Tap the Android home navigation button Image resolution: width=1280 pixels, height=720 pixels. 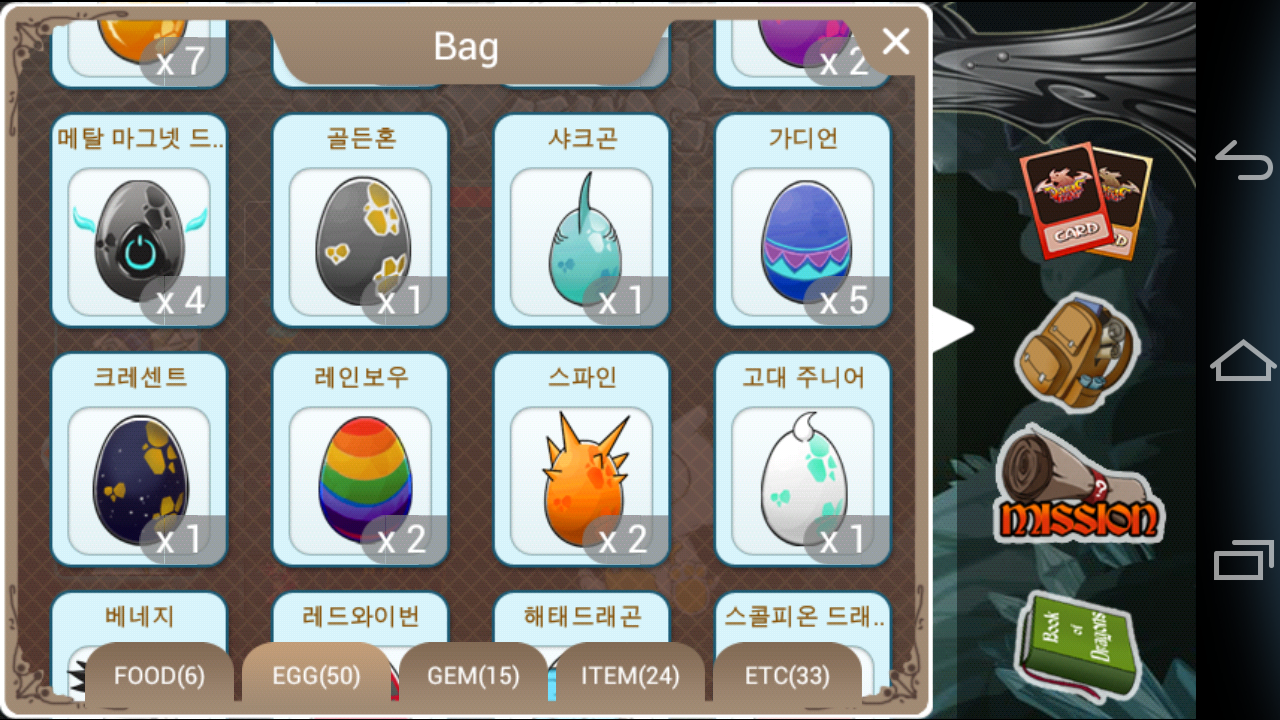pyautogui.click(x=1243, y=360)
